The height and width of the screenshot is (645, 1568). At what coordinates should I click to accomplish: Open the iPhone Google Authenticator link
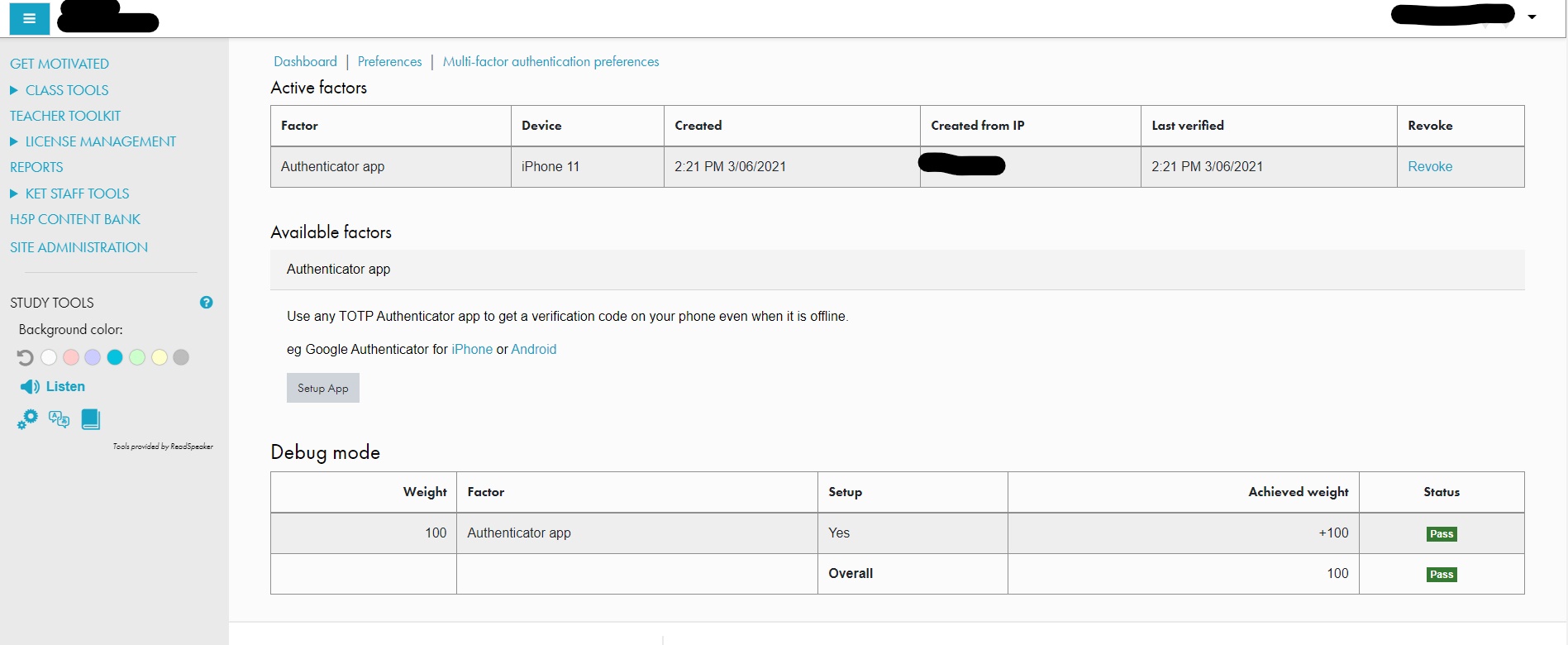472,349
